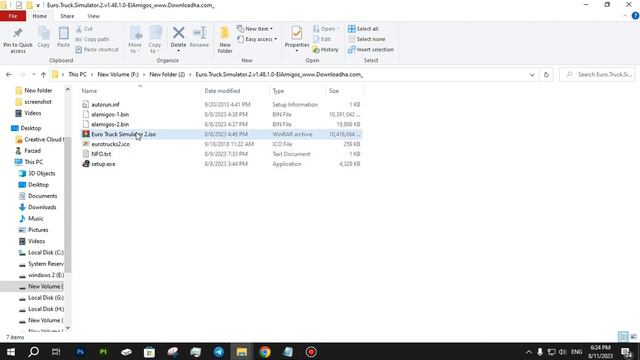The image size is (640, 360).
Task: Click Copy path in Clipboard group
Action: 92,39
